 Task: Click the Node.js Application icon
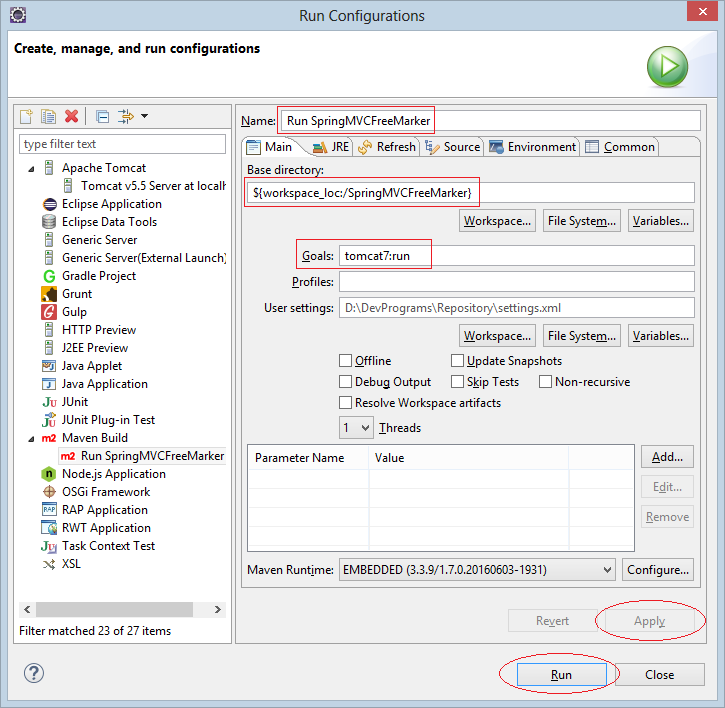49,474
